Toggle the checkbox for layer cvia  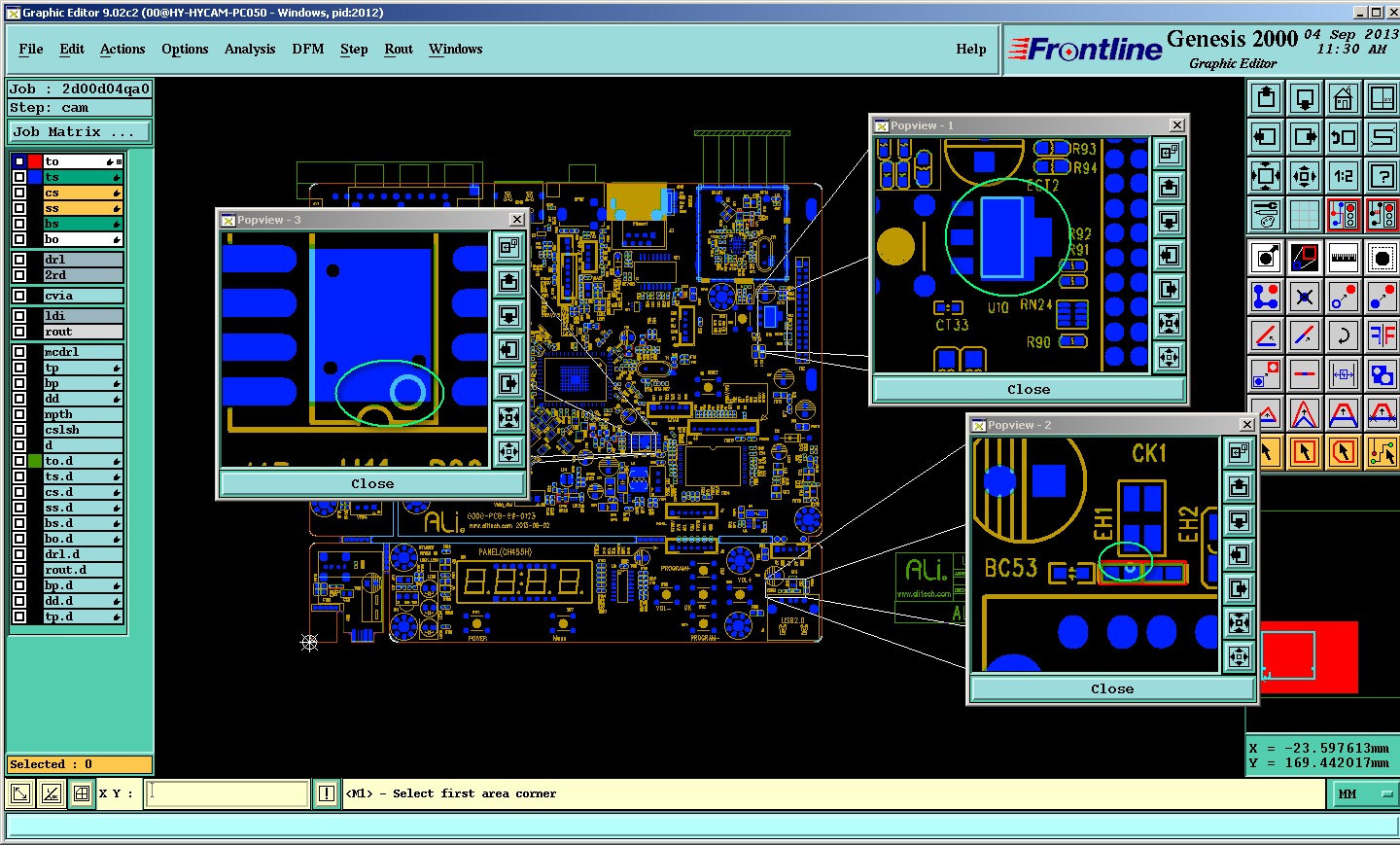19,296
